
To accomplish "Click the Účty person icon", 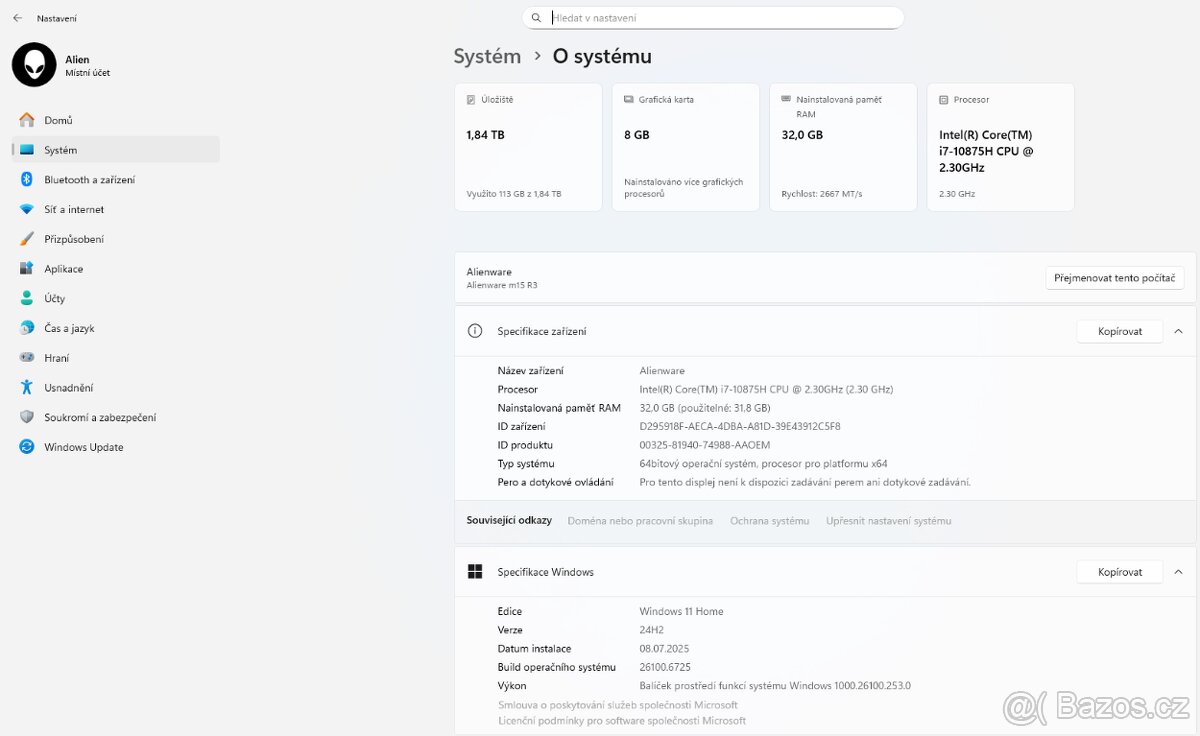I will pos(27,299).
